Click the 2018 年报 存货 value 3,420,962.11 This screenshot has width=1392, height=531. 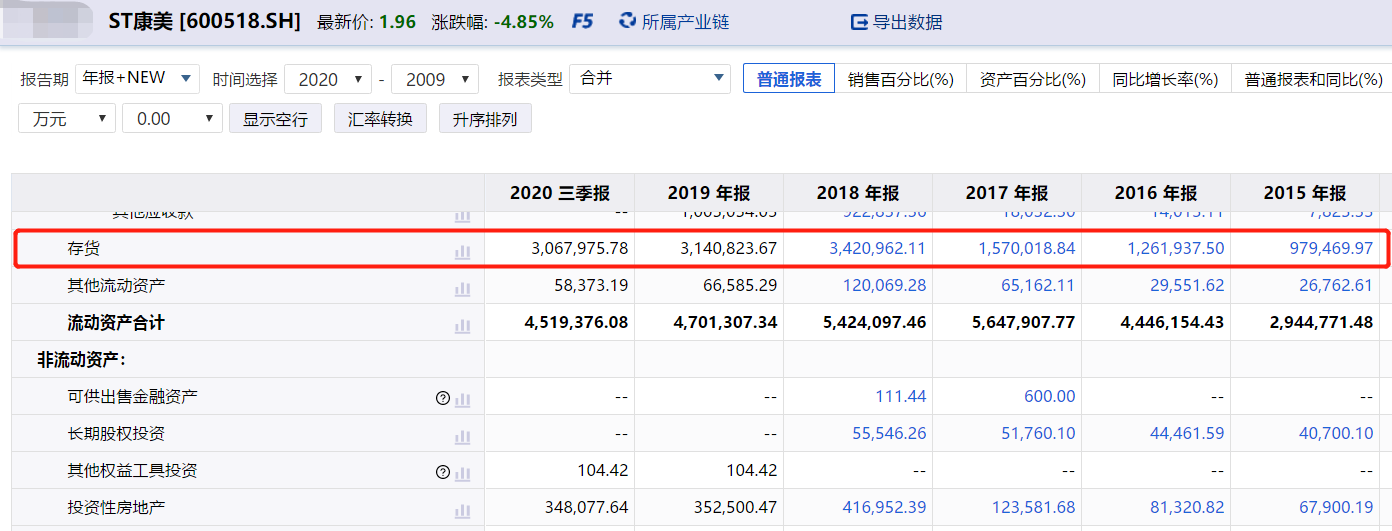877,249
